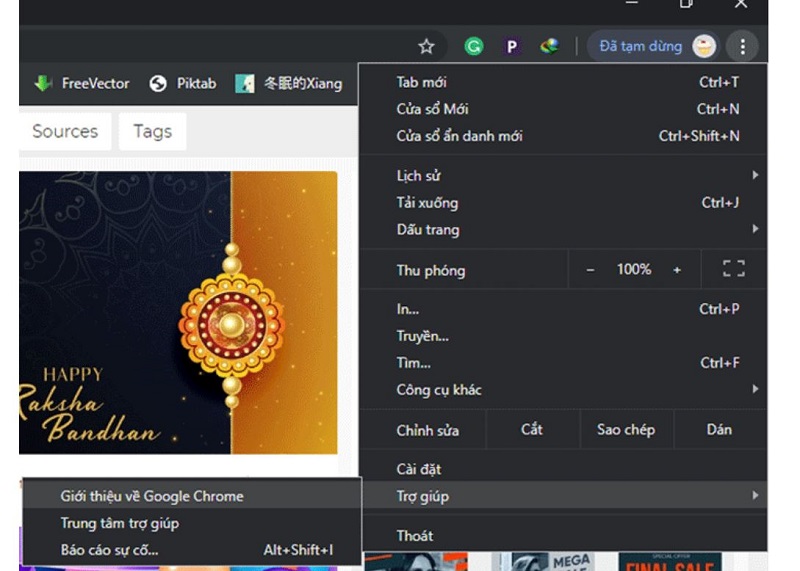Click the purple P extension icon
Screen dimensions: 800x571
click(x=511, y=46)
